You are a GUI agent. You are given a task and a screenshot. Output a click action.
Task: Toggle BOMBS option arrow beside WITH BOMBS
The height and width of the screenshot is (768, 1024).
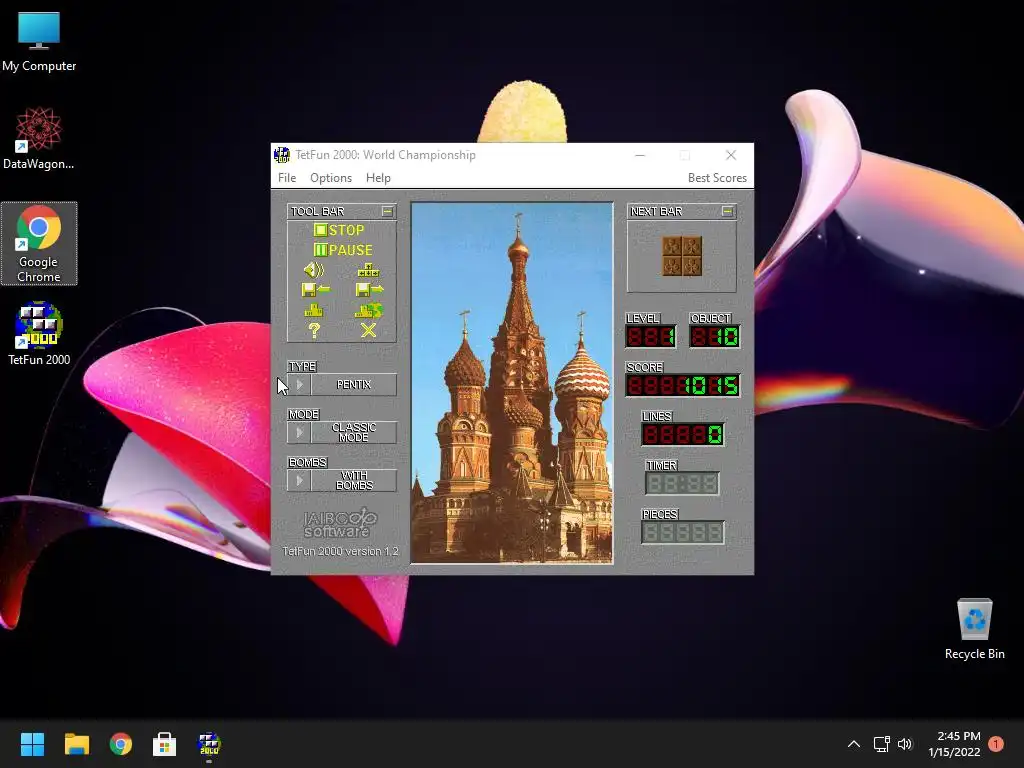coord(299,481)
